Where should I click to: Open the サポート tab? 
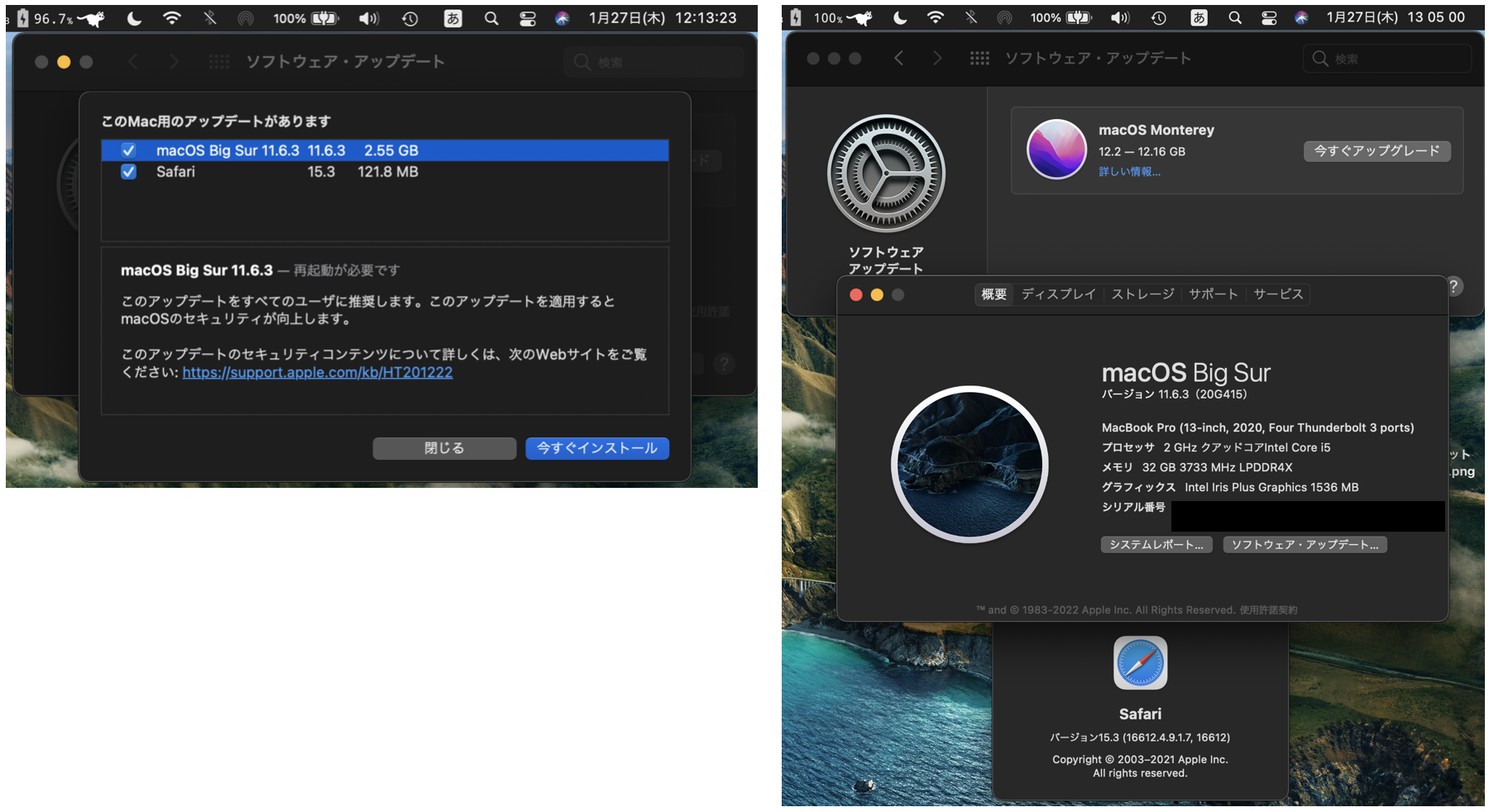pyautogui.click(x=1214, y=294)
